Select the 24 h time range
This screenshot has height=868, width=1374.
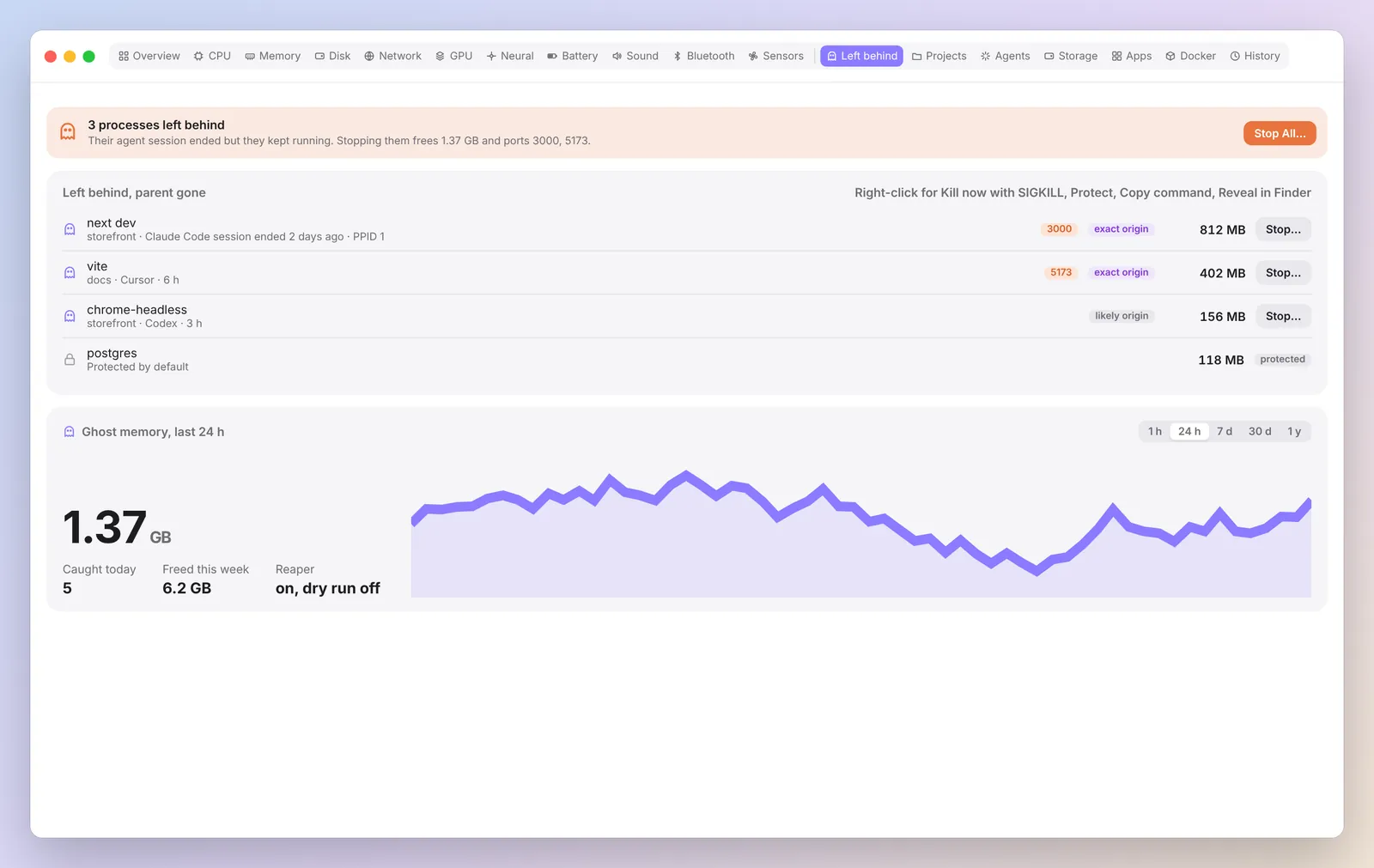1189,431
